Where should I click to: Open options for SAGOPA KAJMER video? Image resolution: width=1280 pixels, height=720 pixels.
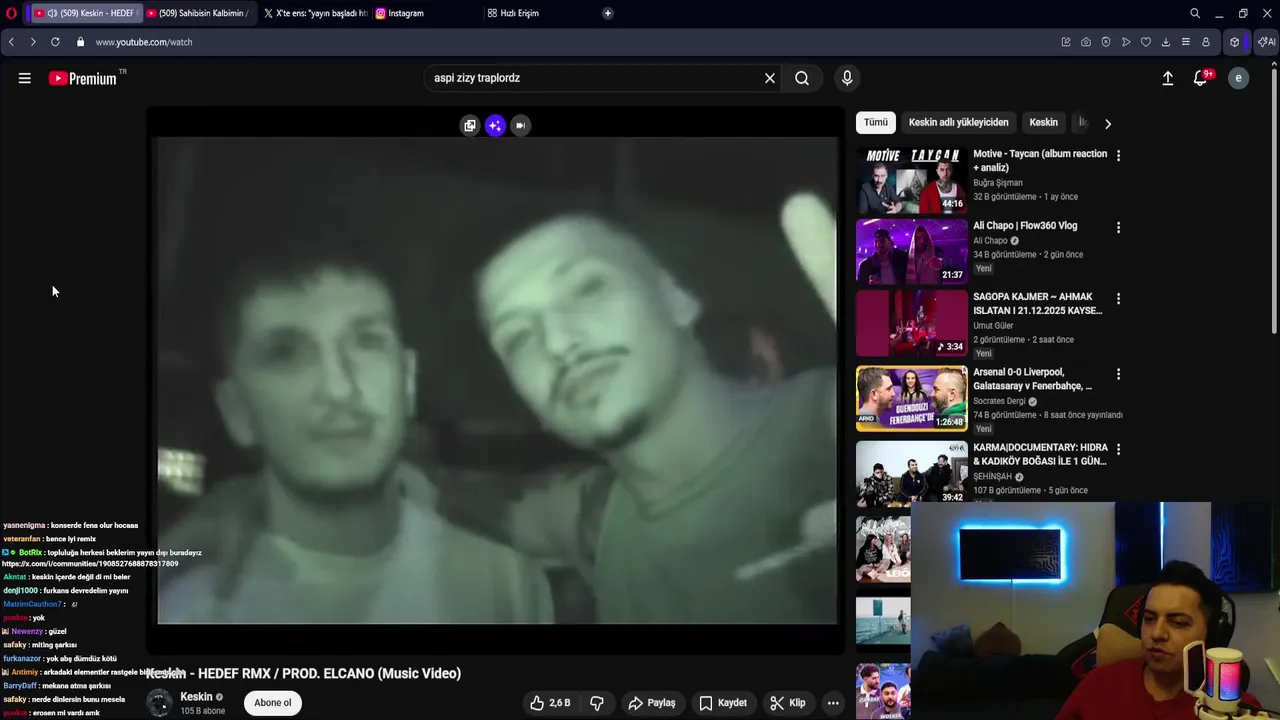tap(1118, 298)
